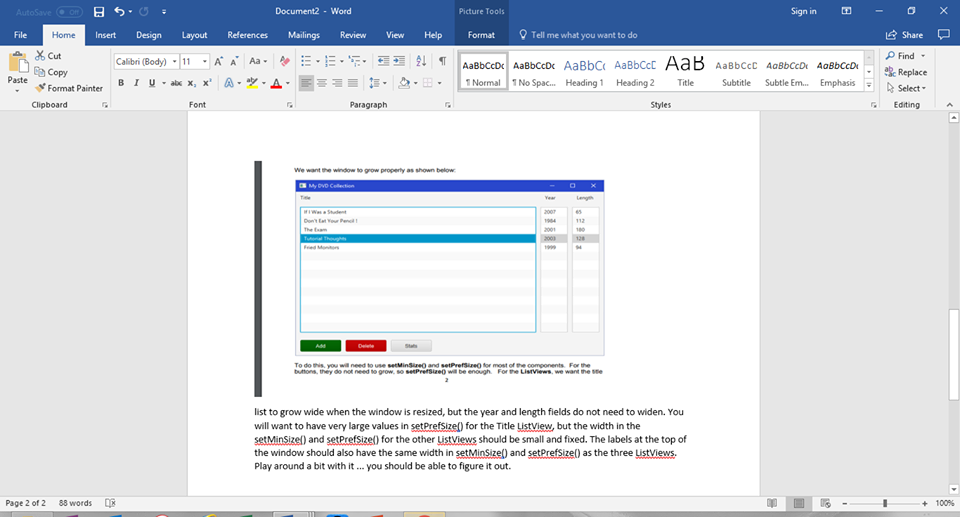Apply the Subtitle style
Screen dimensions: 960x517
[736, 72]
